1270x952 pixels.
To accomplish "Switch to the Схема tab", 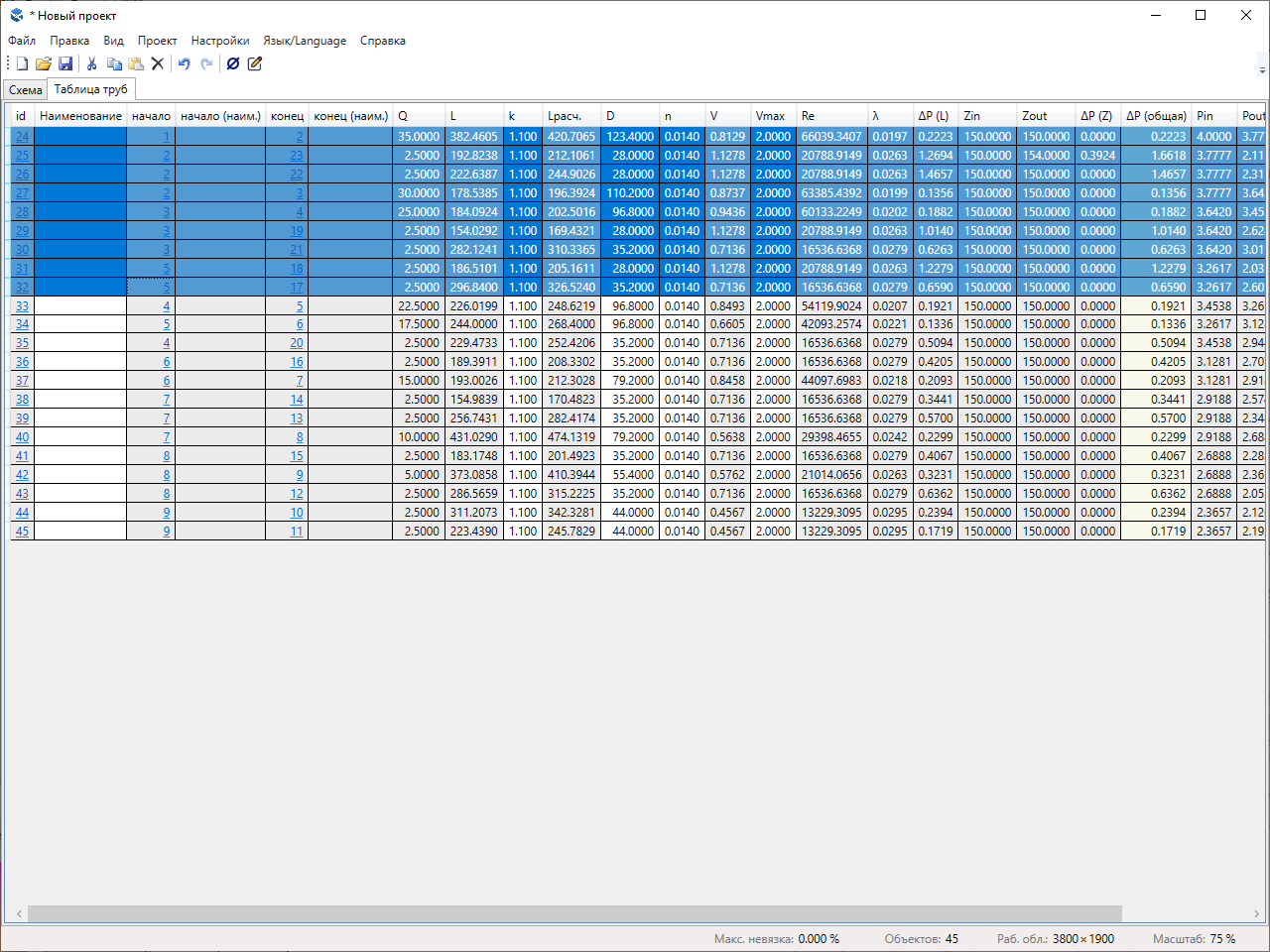I will tap(26, 90).
